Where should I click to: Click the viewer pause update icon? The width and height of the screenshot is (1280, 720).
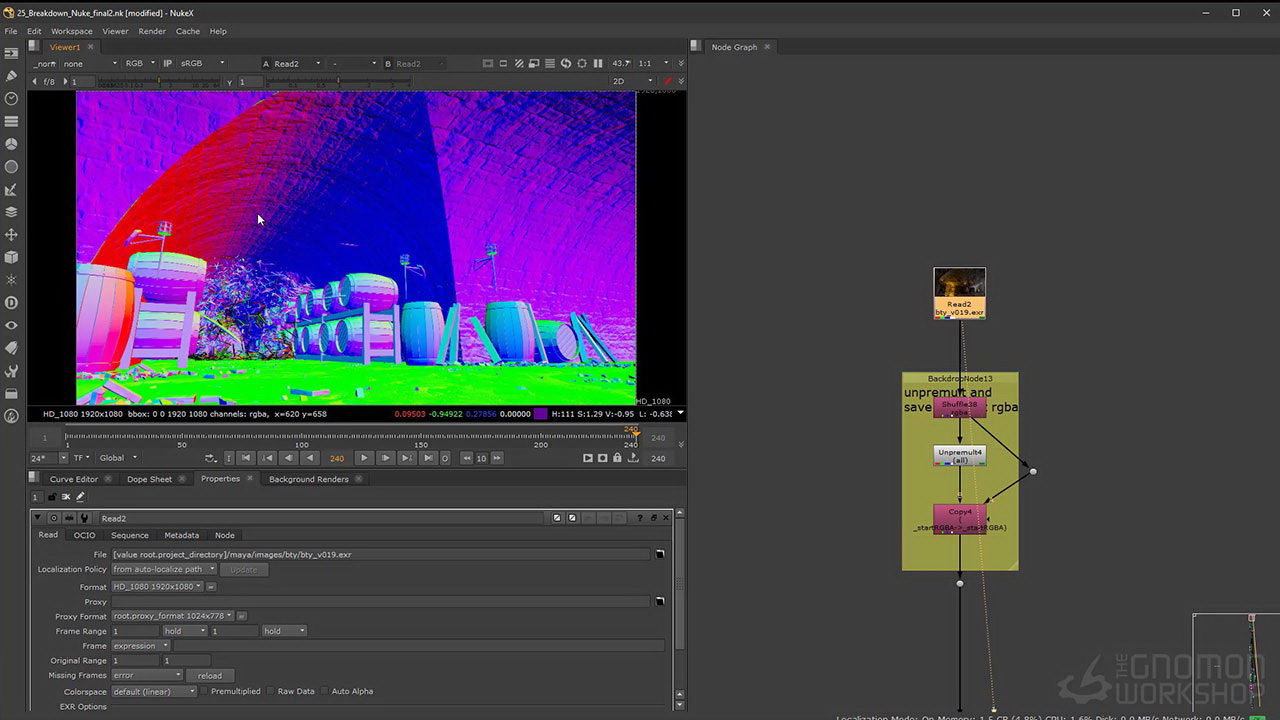coord(598,63)
